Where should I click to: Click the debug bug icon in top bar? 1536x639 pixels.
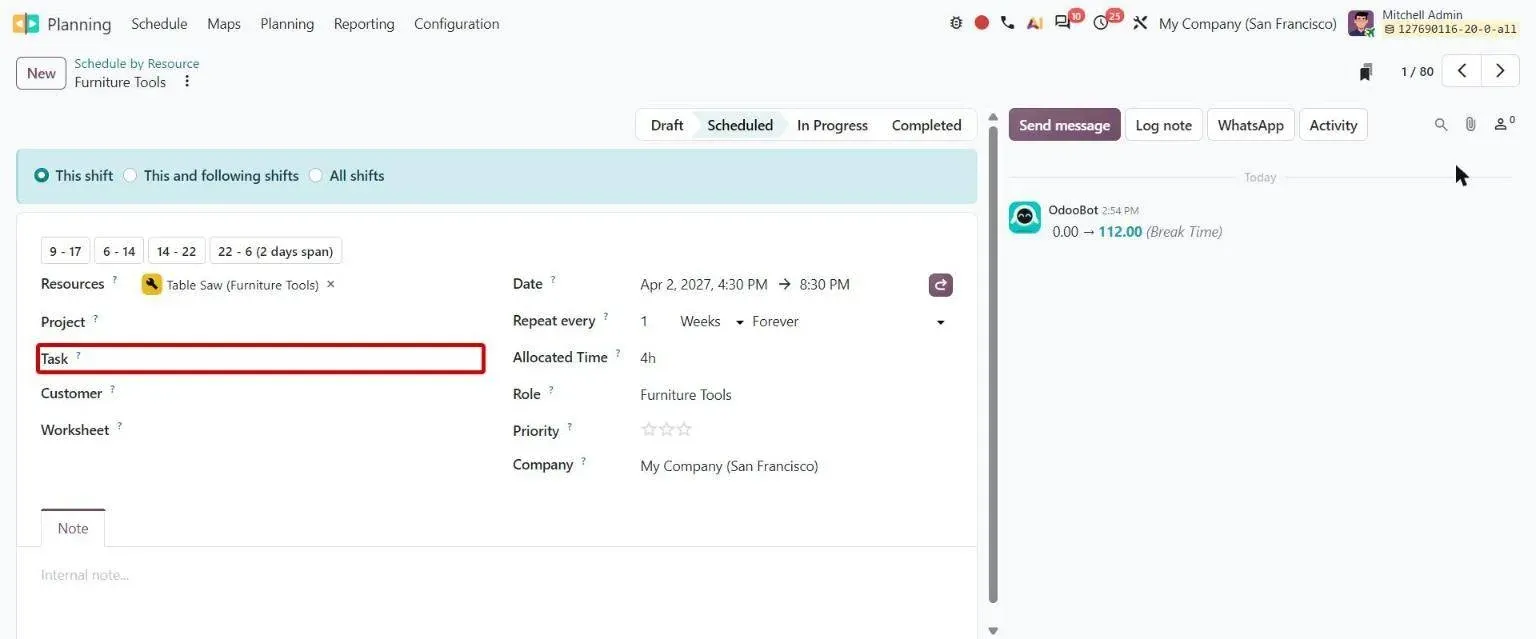click(956, 23)
